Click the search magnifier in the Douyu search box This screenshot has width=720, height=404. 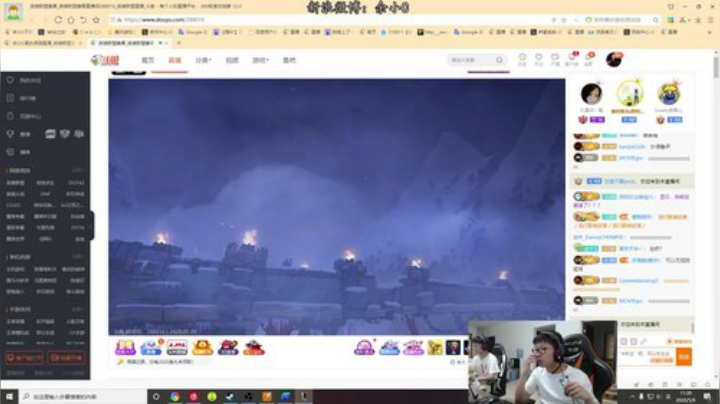499,60
